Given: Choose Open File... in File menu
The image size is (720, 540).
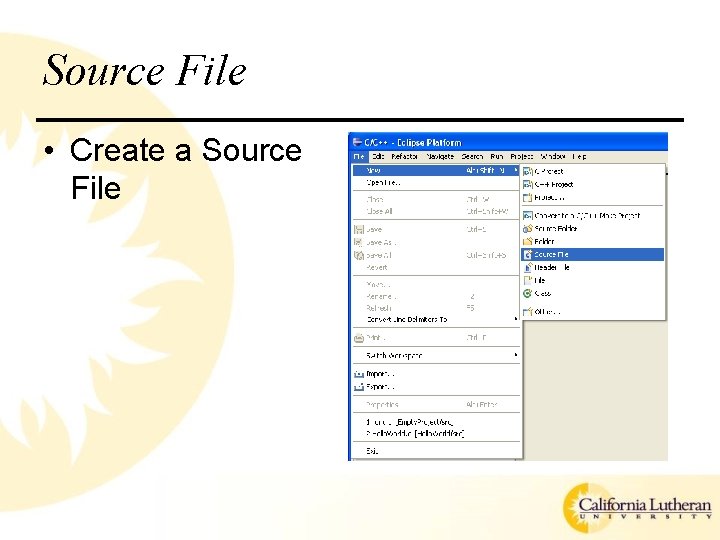Looking at the screenshot, I should pyautogui.click(x=436, y=183).
